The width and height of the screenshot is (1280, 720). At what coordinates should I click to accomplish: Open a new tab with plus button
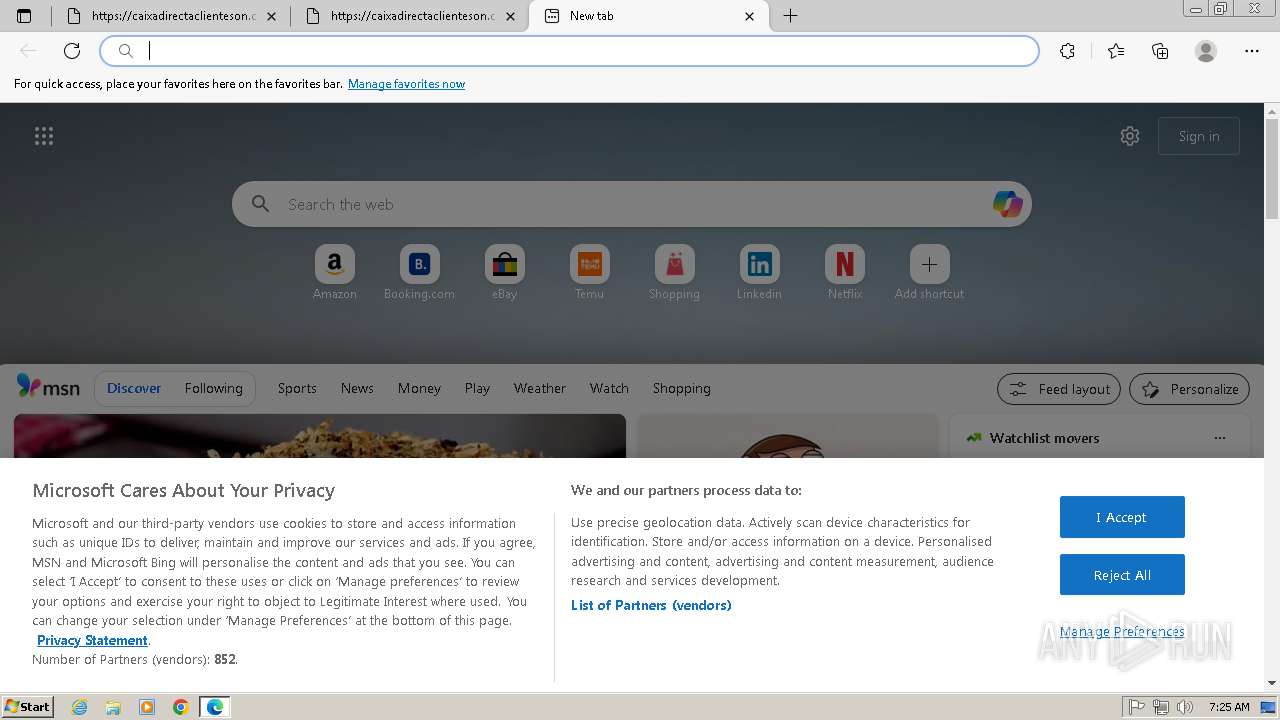pos(790,16)
